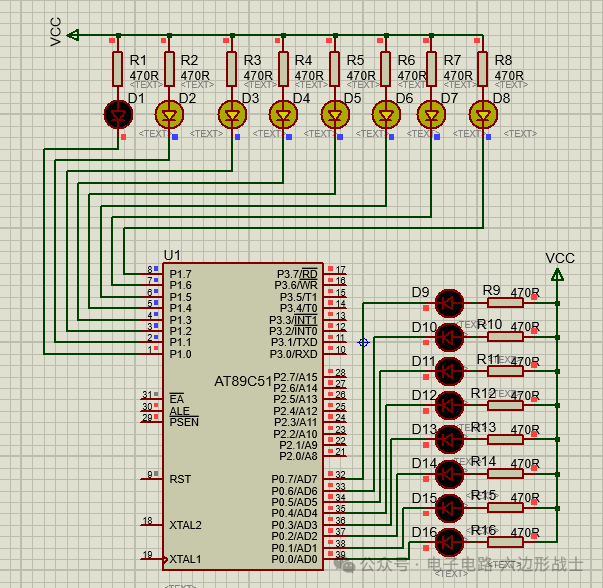Select resistor R8 body

coord(483,69)
